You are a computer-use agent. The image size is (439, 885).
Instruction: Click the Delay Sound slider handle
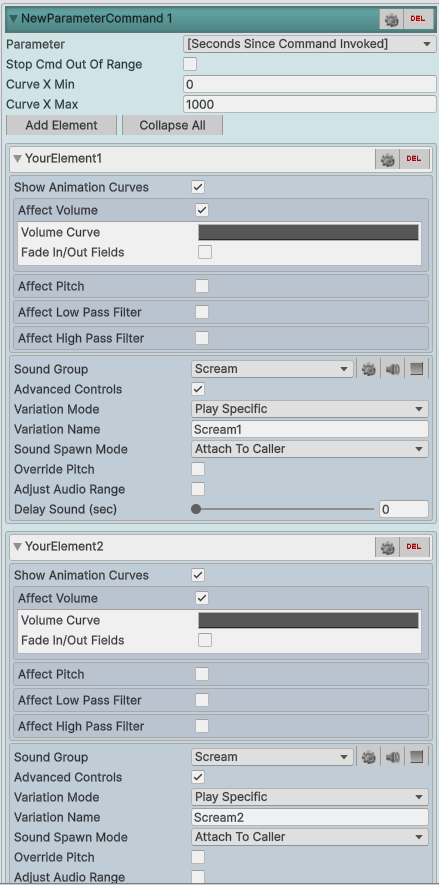tap(196, 509)
